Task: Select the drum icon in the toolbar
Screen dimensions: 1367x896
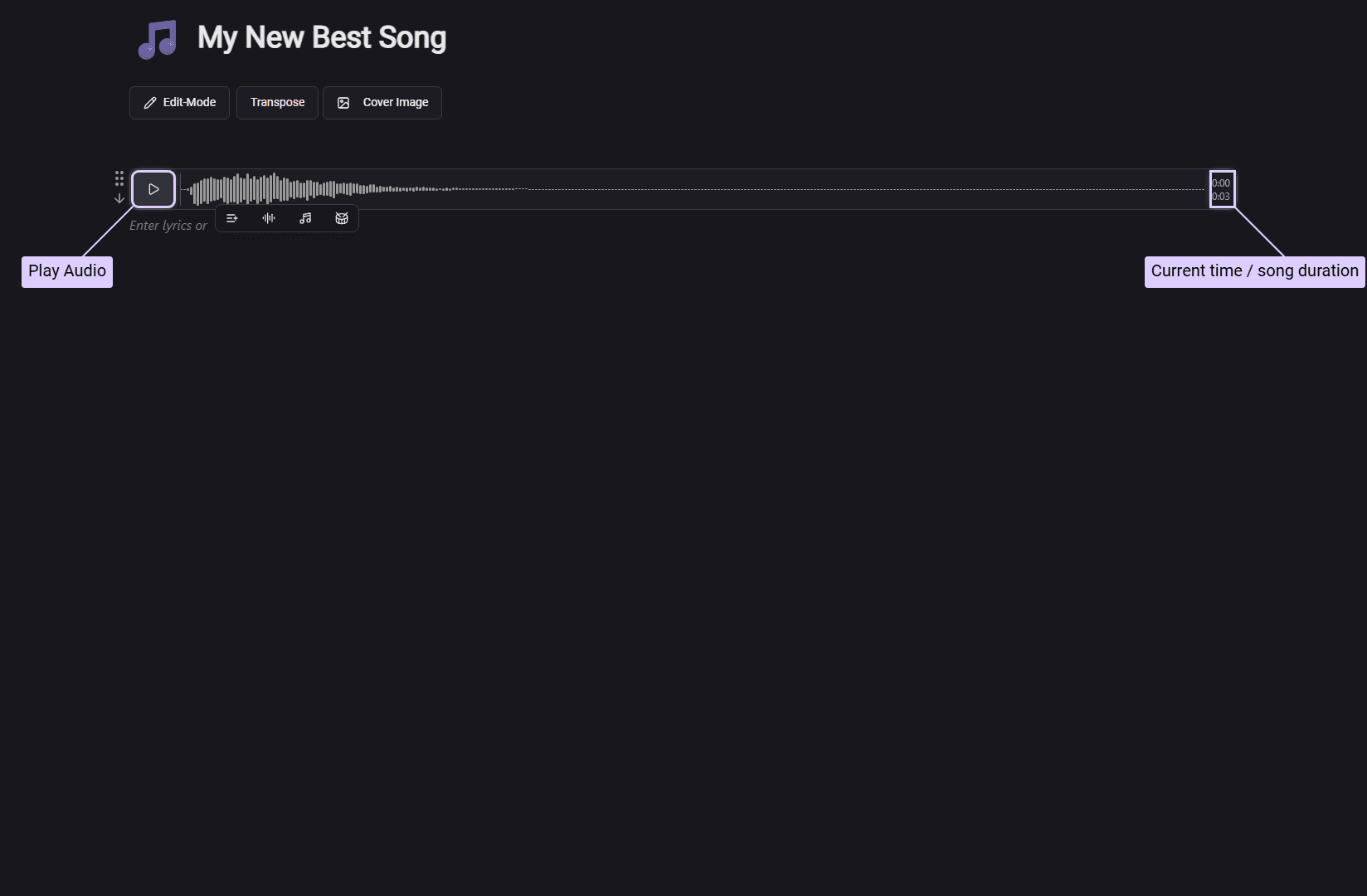Action: (341, 218)
